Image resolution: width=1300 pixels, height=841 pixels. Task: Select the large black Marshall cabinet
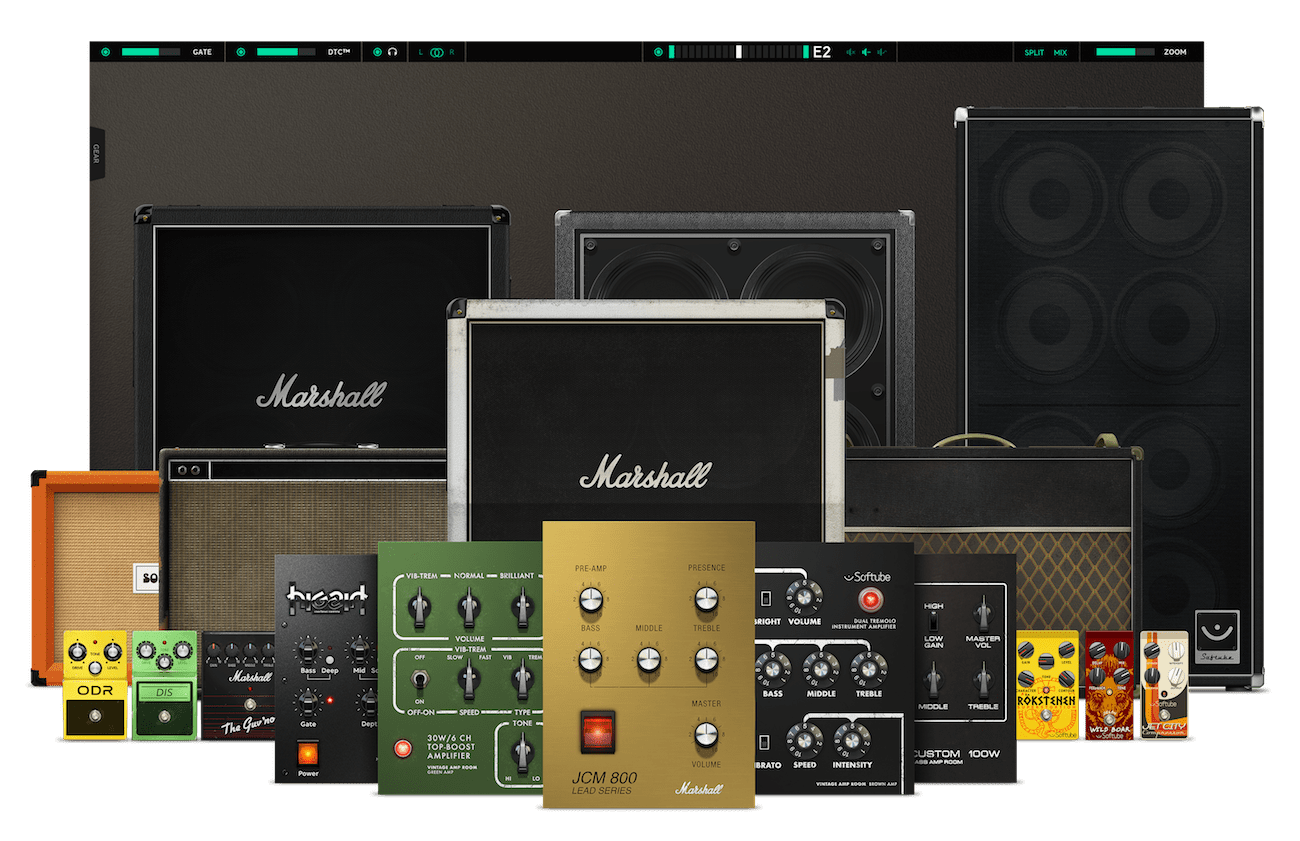(320, 330)
